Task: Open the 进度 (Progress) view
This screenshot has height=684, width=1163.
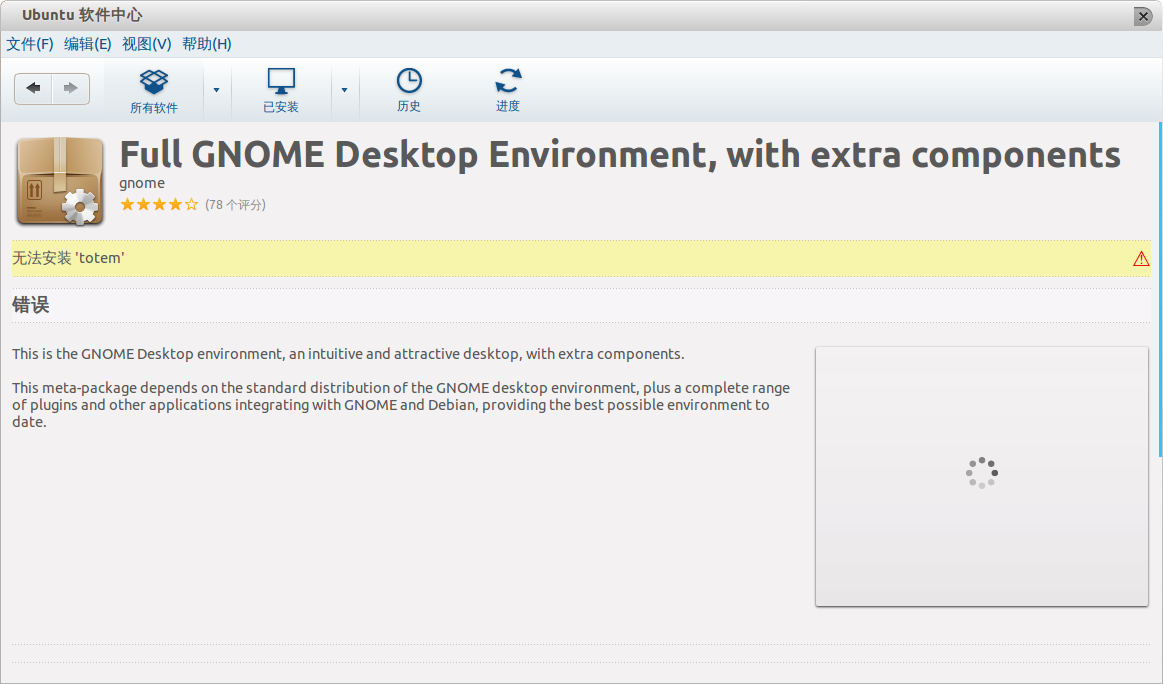Action: click(x=508, y=91)
